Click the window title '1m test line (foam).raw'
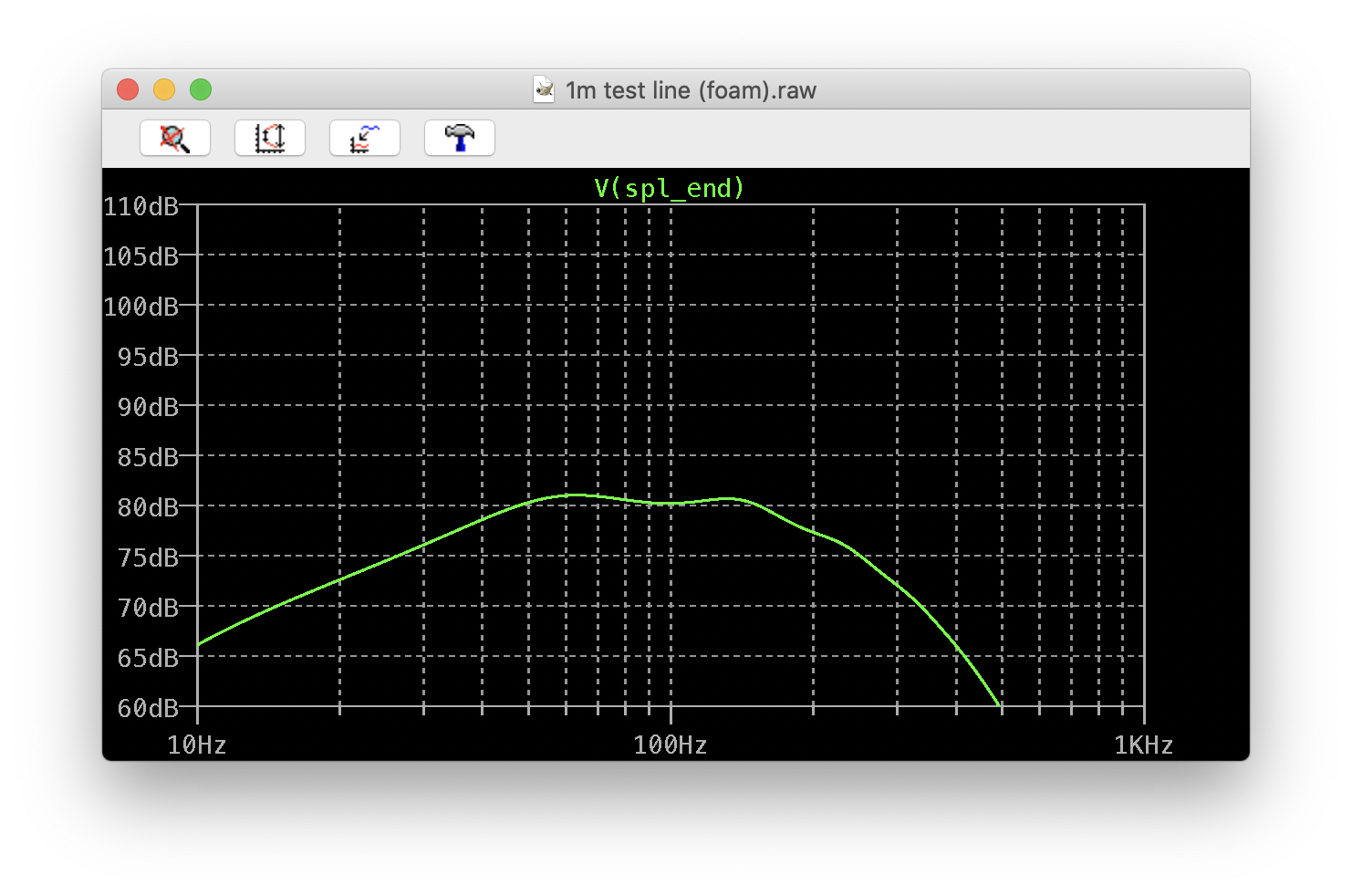1352x896 pixels. coord(691,90)
